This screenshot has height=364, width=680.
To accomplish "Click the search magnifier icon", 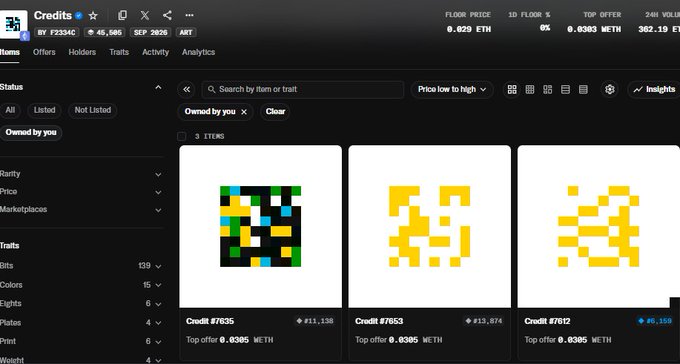I will pos(212,89).
